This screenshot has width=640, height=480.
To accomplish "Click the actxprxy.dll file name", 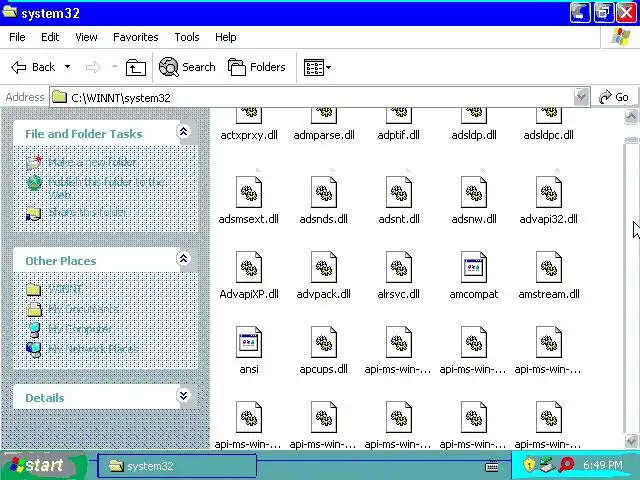I will point(249,135).
